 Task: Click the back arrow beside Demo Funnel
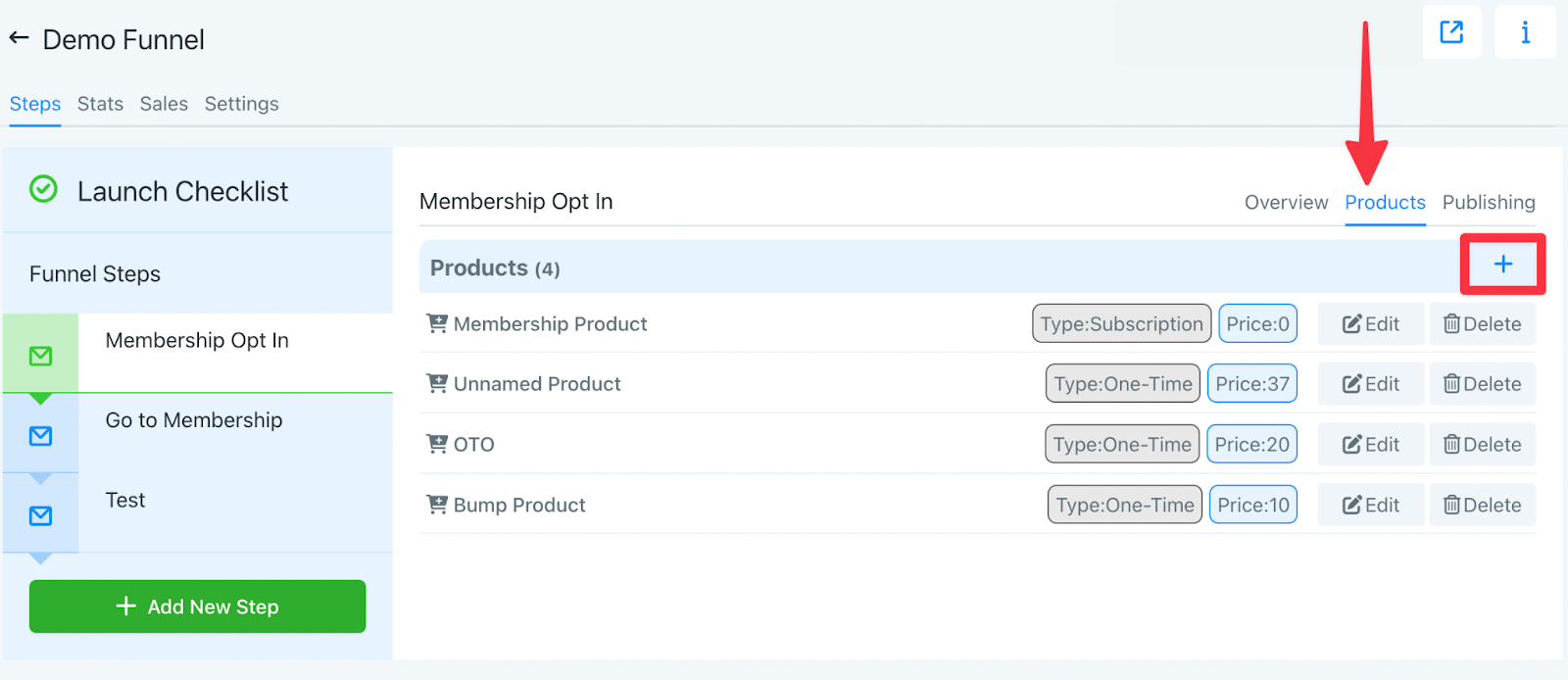(19, 38)
